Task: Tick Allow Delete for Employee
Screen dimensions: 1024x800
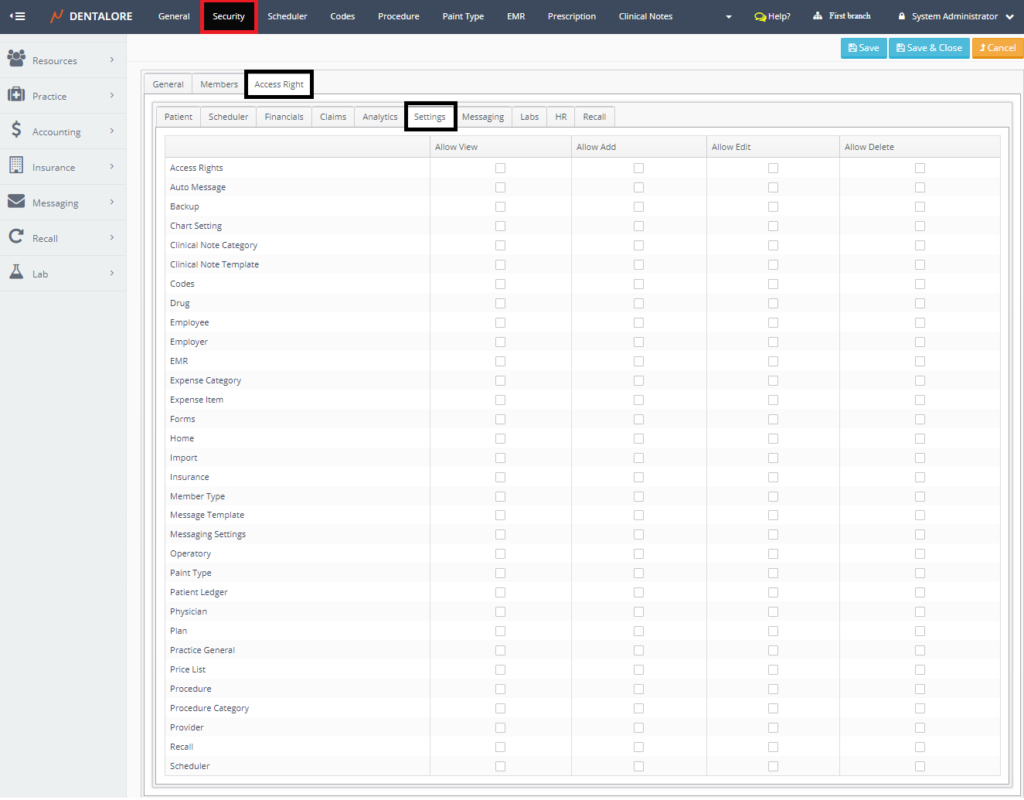Action: pos(919,322)
